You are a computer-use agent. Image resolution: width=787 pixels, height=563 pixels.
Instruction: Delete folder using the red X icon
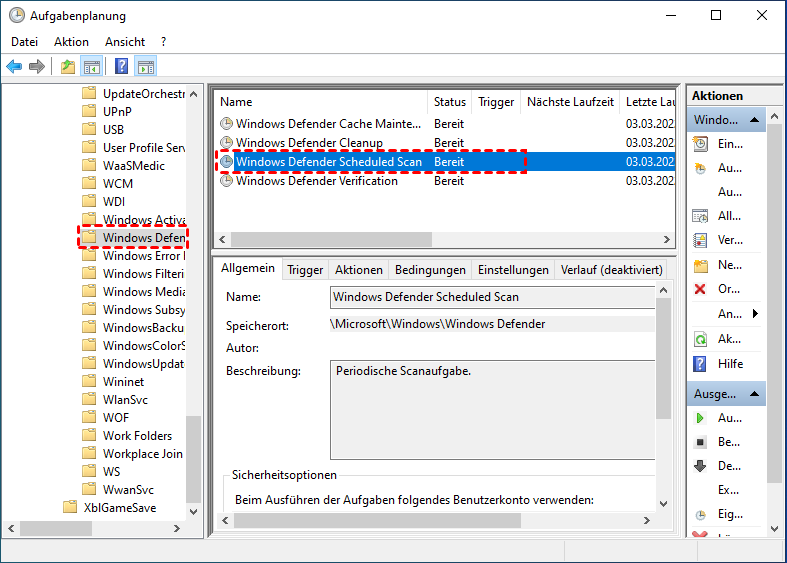pyautogui.click(x=701, y=289)
